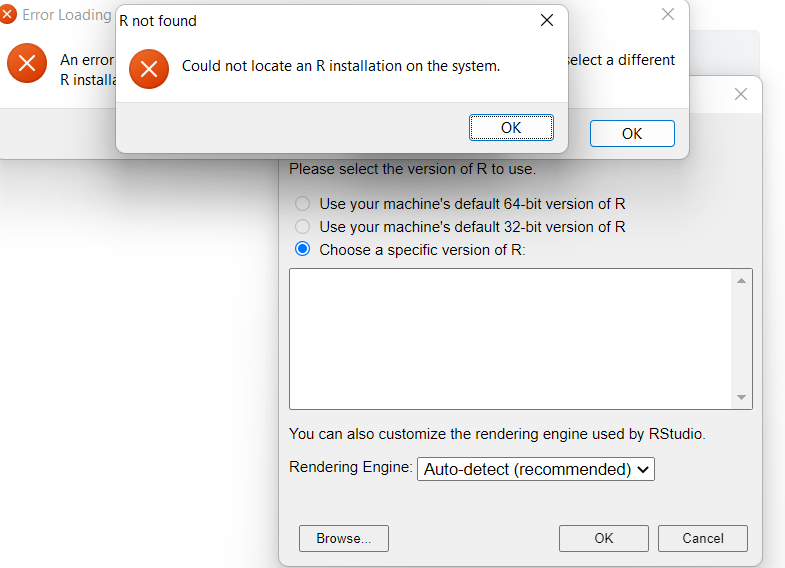The height and width of the screenshot is (568, 785).
Task: Select default 32-bit version of R option
Action: (302, 227)
